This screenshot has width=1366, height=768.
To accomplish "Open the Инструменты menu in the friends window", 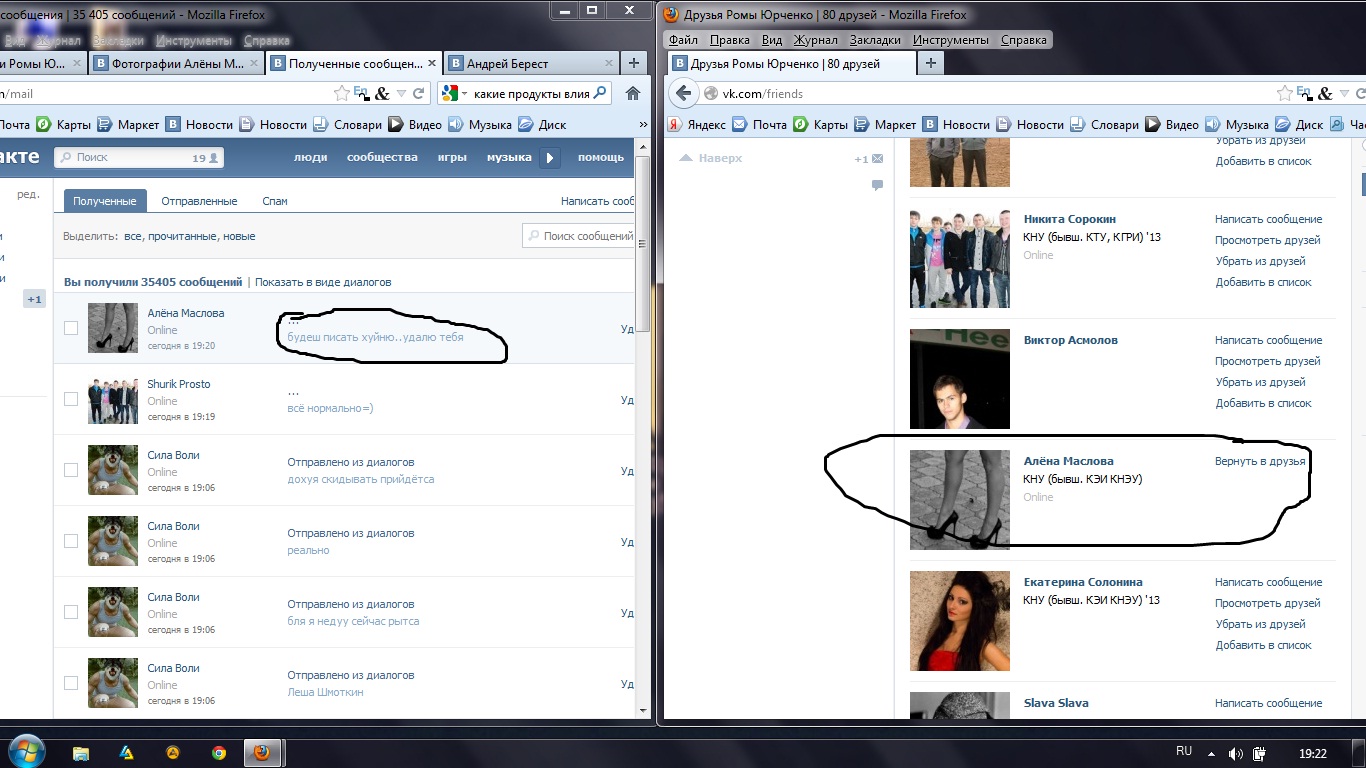I will pos(951,40).
